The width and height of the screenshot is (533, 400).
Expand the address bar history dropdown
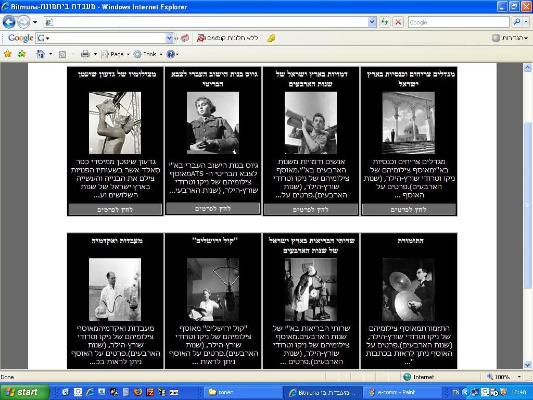point(372,22)
